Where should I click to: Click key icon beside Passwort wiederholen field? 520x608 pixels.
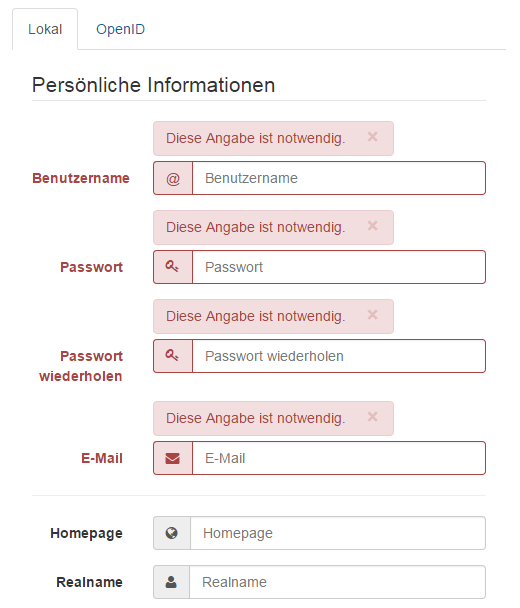coord(172,356)
